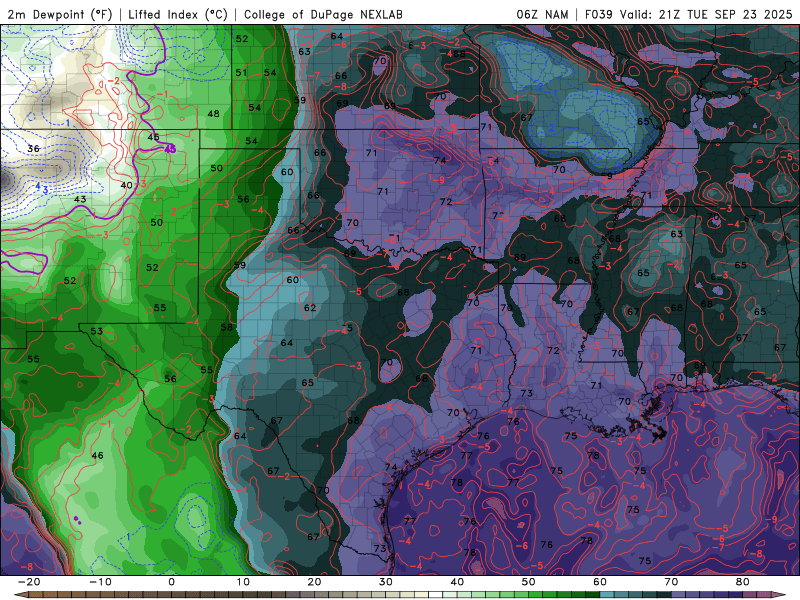This screenshot has width=800, height=600.
Task: Click the dewpoint value 40 on map
Action: click(127, 185)
